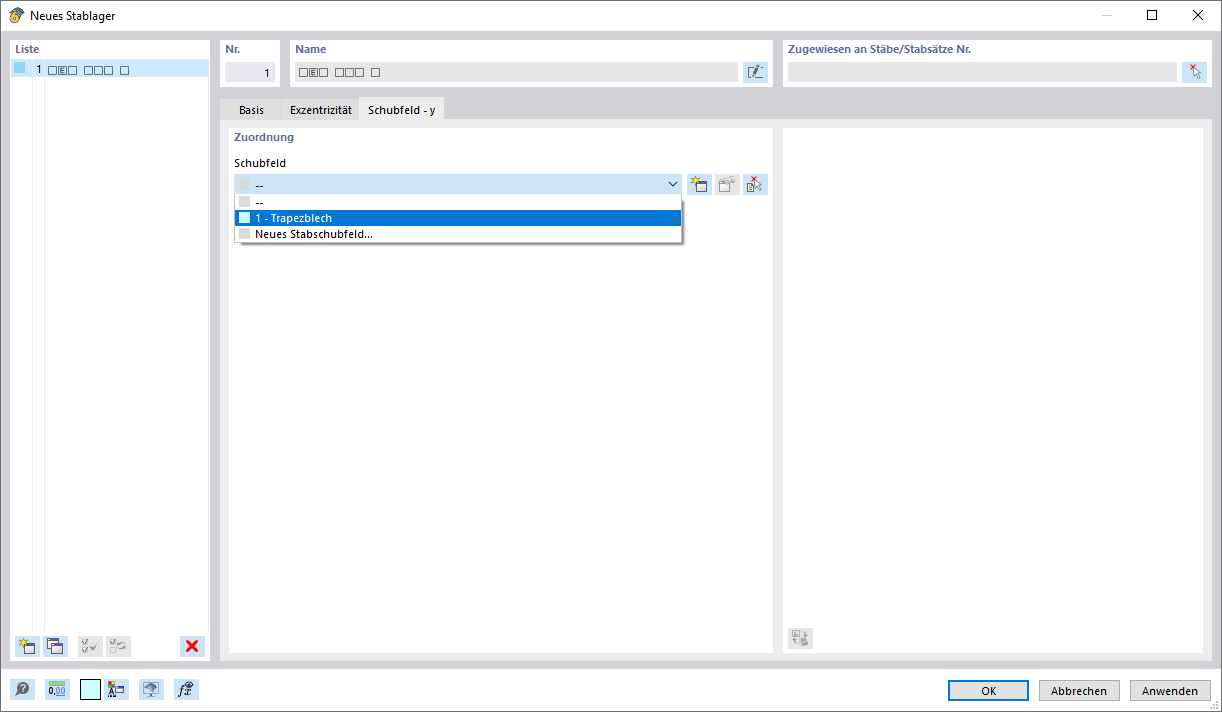Edit the name with the pencil icon
The width and height of the screenshot is (1222, 712).
pyautogui.click(x=755, y=72)
